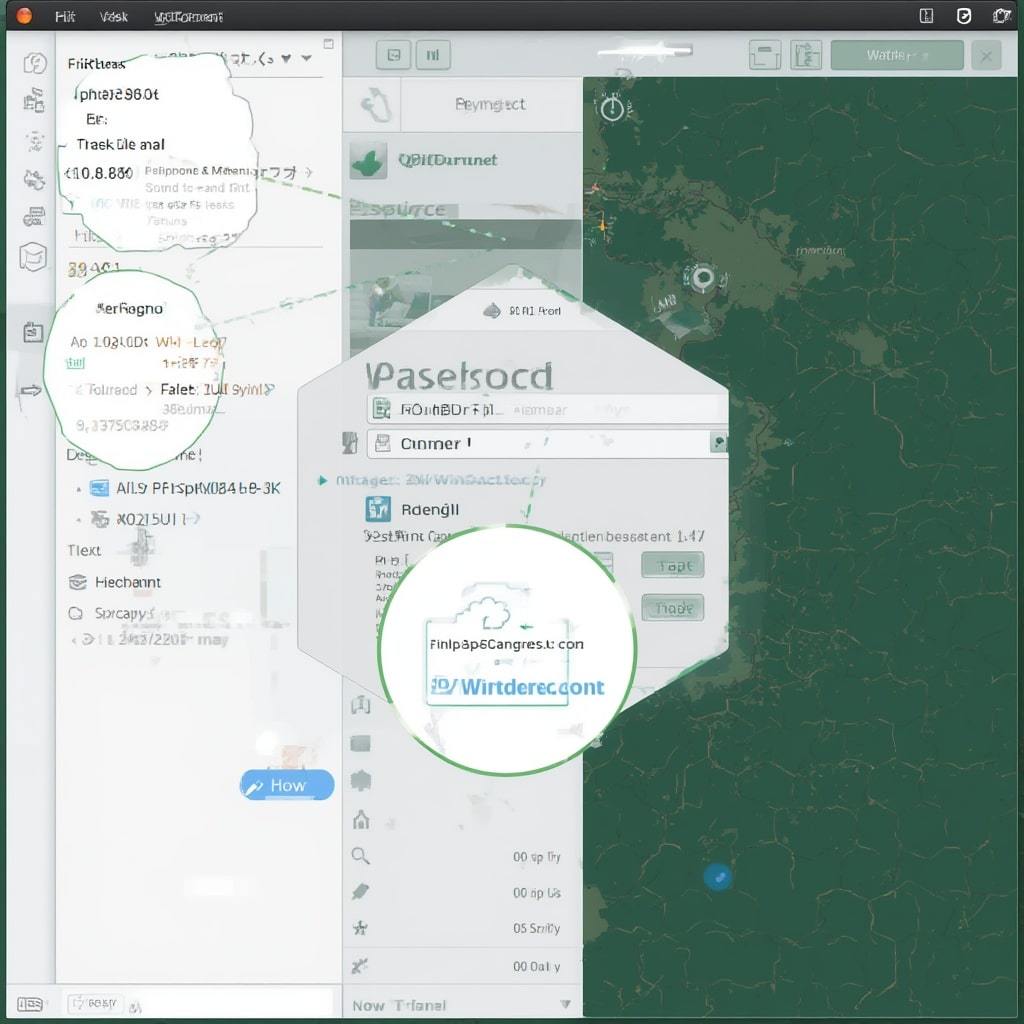Viewport: 1024px width, 1024px height.
Task: Open the underlined third title bar menu
Action: [189, 17]
